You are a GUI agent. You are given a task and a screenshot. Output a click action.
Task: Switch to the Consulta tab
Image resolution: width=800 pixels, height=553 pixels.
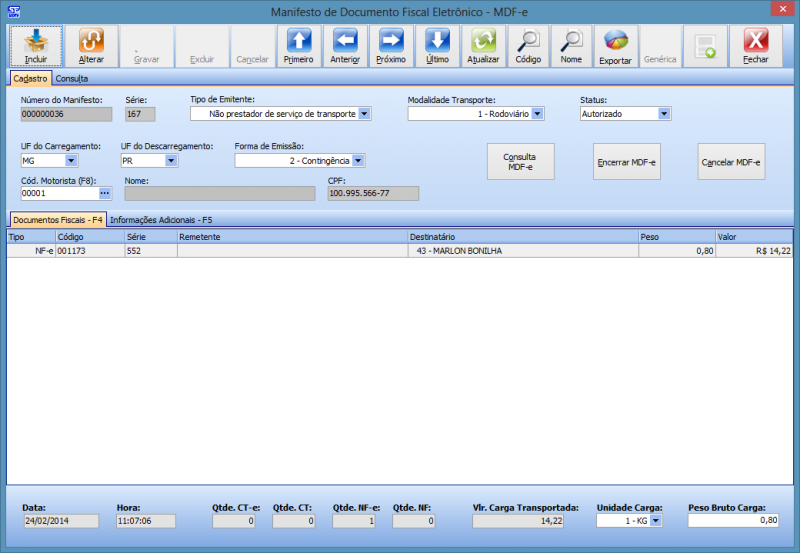(72, 78)
